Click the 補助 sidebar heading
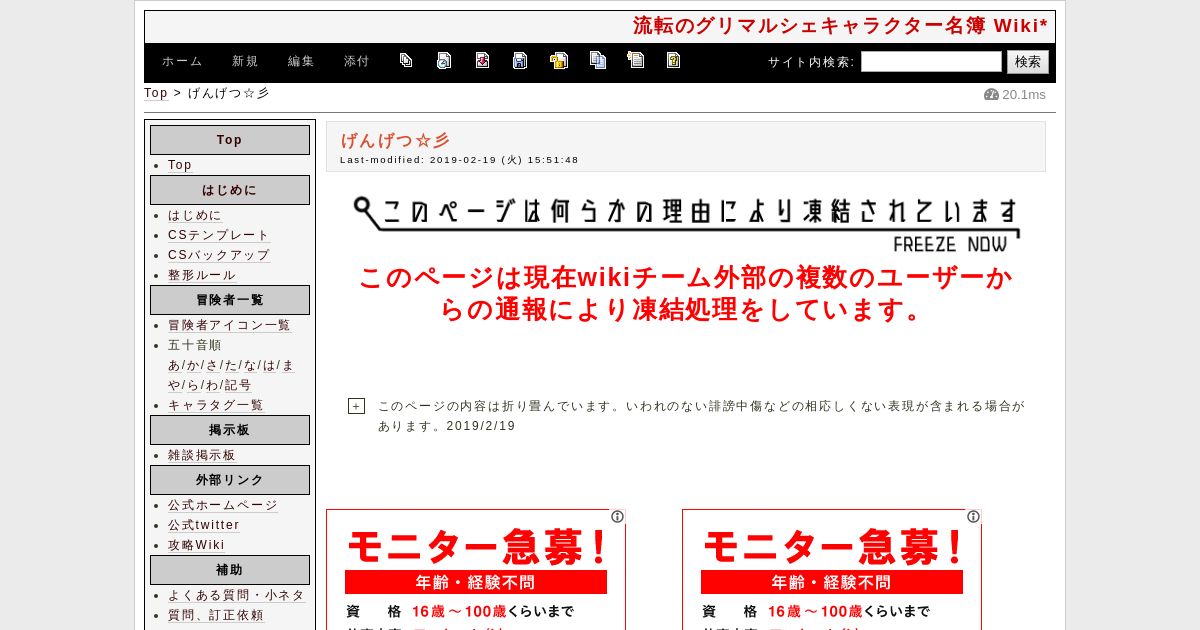The image size is (1200, 630). click(230, 570)
